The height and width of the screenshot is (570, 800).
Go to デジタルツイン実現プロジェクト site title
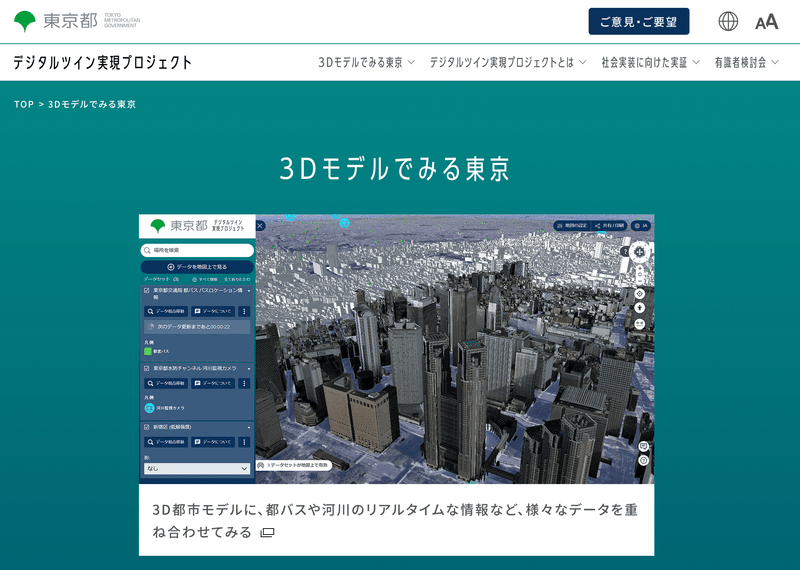(102, 62)
